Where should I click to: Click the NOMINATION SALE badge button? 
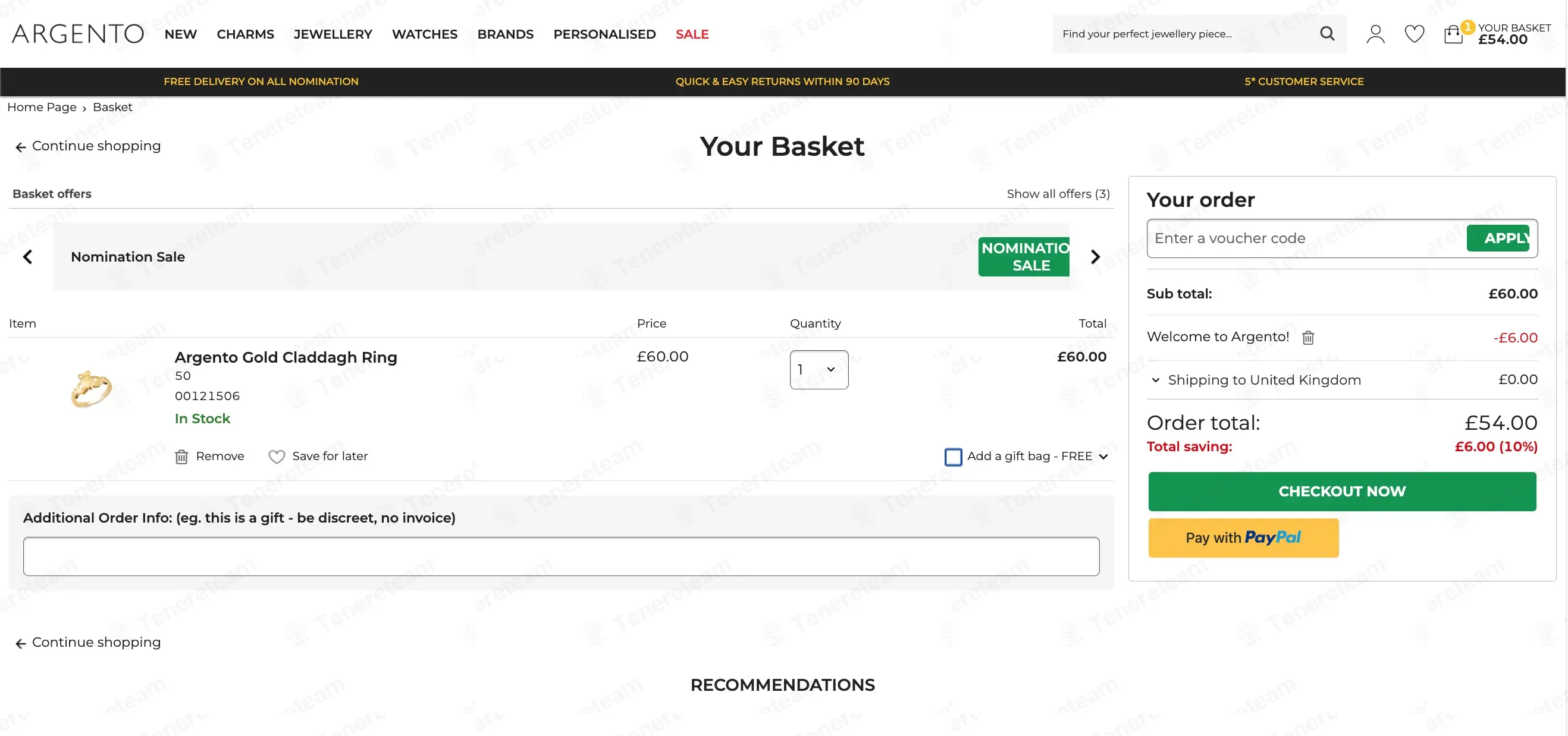1024,257
